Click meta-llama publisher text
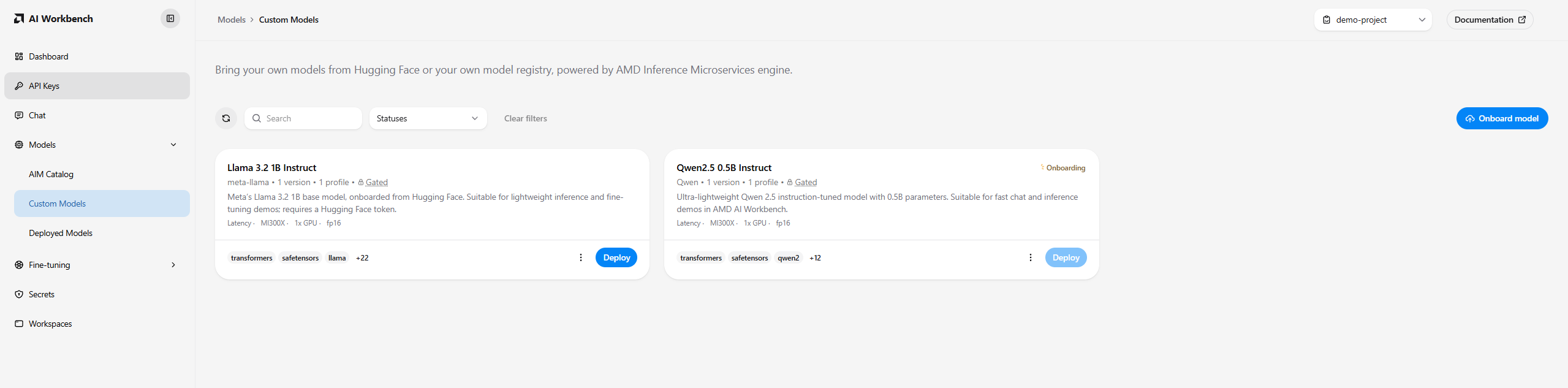This screenshot has width=1568, height=388. (248, 182)
